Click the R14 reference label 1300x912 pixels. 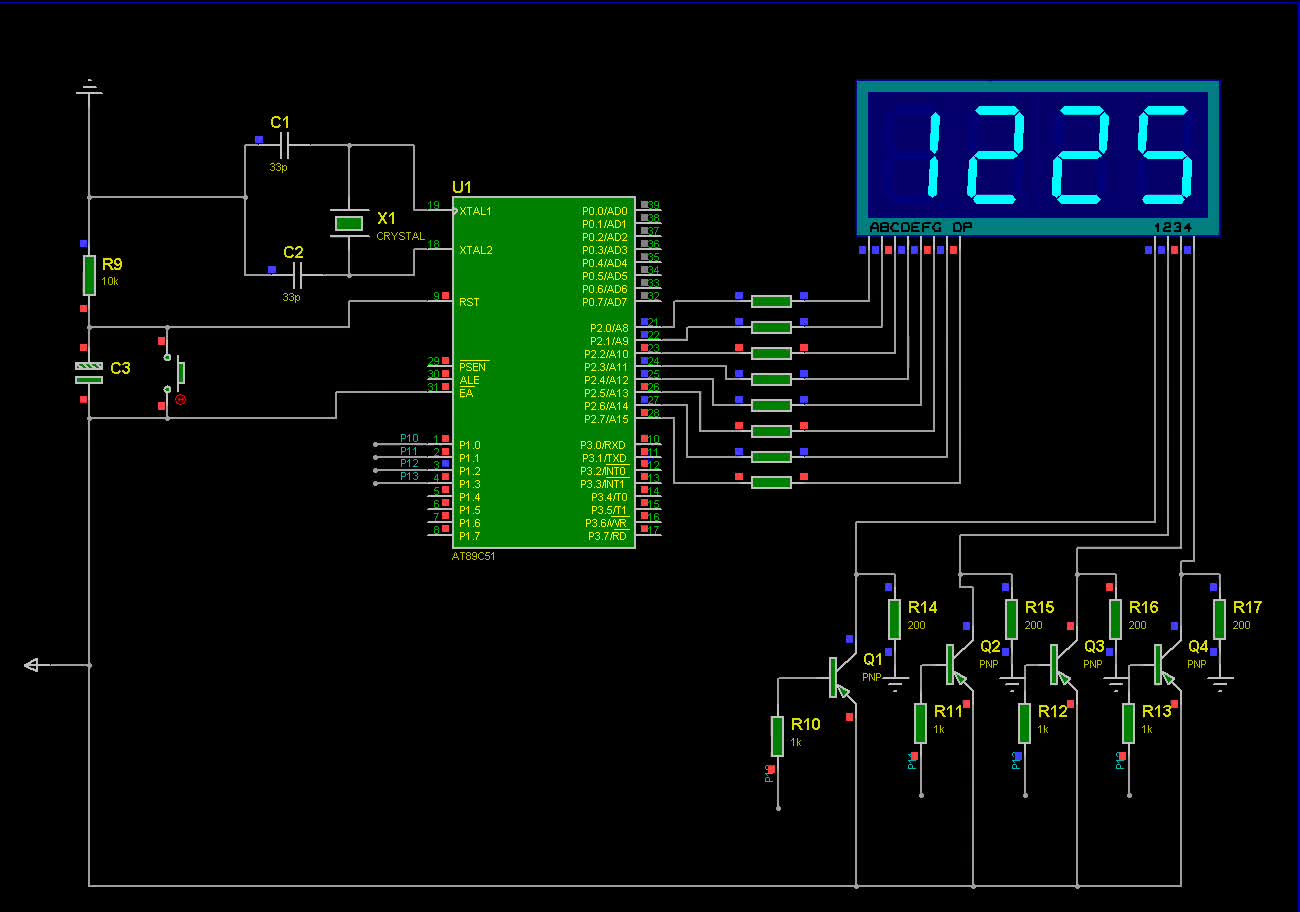pos(922,607)
